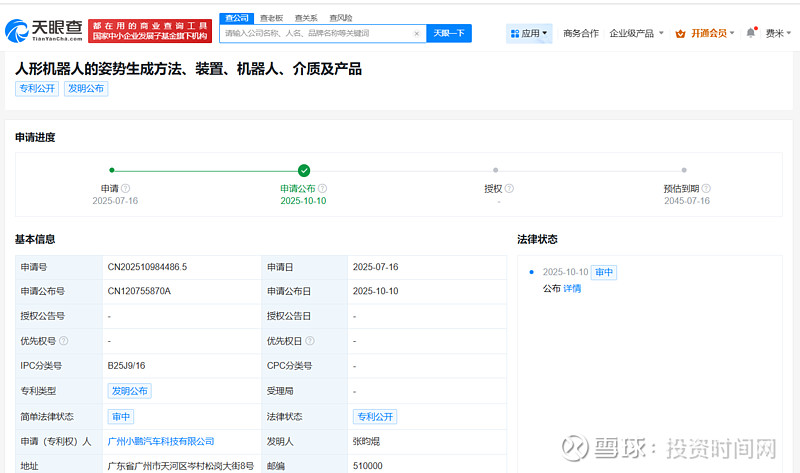800x473 pixels.
Task: Click the green checkmark progress step
Action: click(304, 171)
